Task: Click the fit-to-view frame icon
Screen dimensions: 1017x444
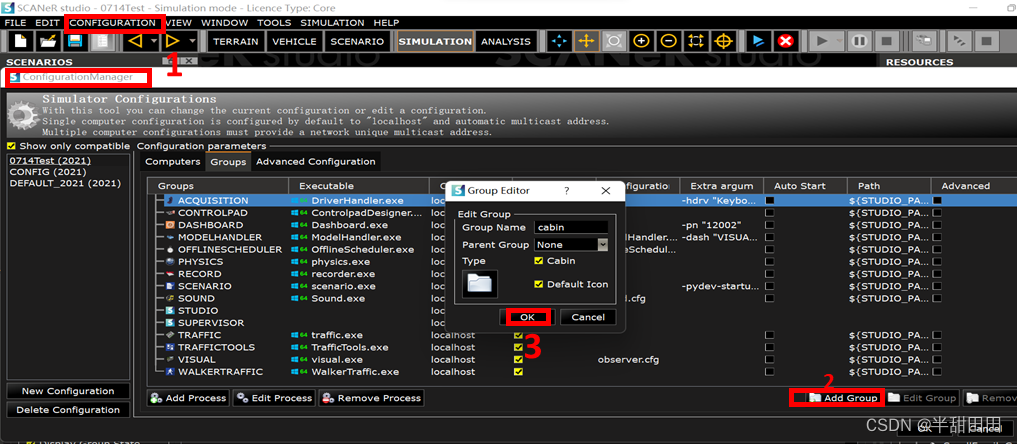Action: [x=696, y=41]
